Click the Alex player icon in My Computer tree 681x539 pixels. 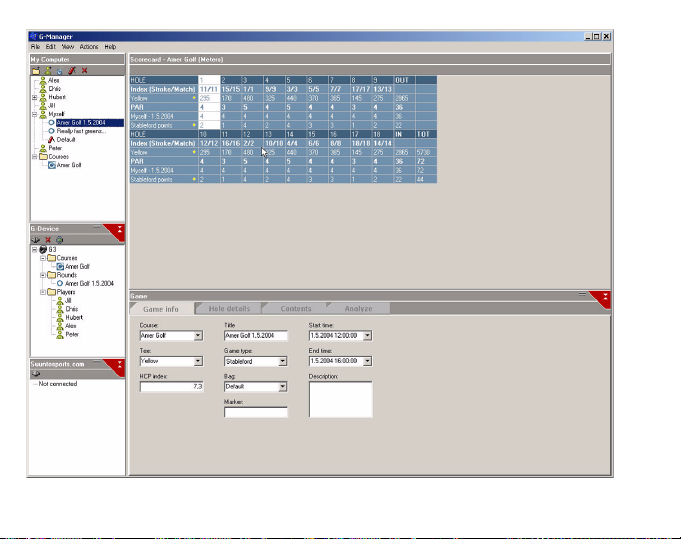[43, 80]
